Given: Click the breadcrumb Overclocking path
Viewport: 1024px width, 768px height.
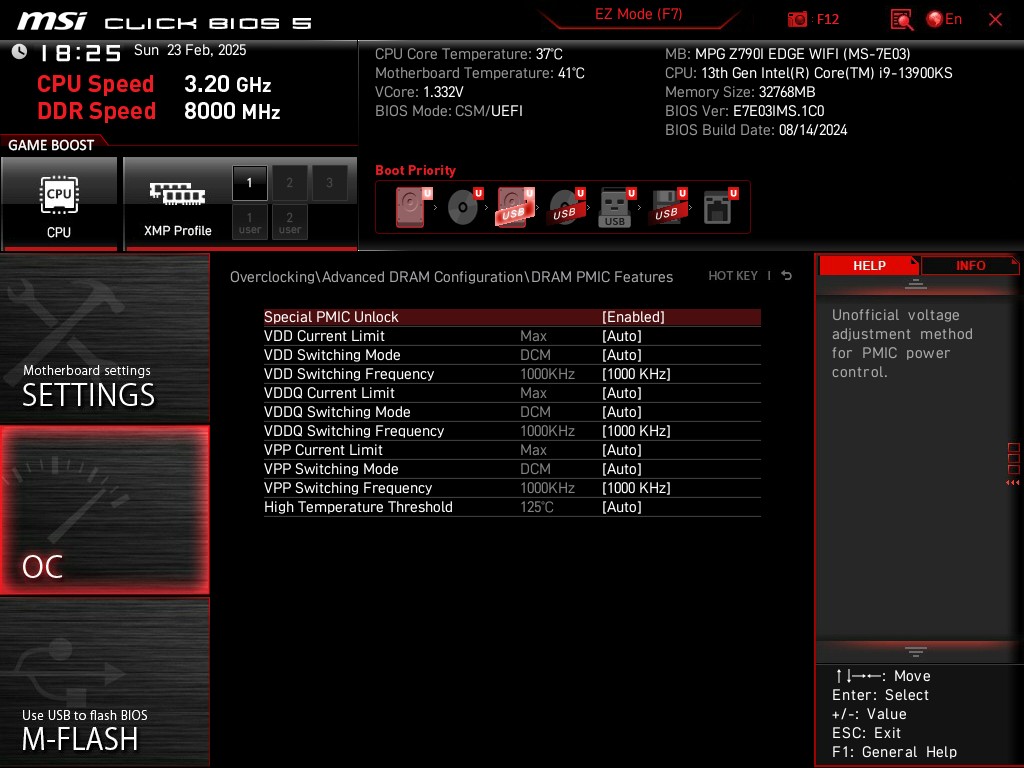Looking at the screenshot, I should coord(451,277).
